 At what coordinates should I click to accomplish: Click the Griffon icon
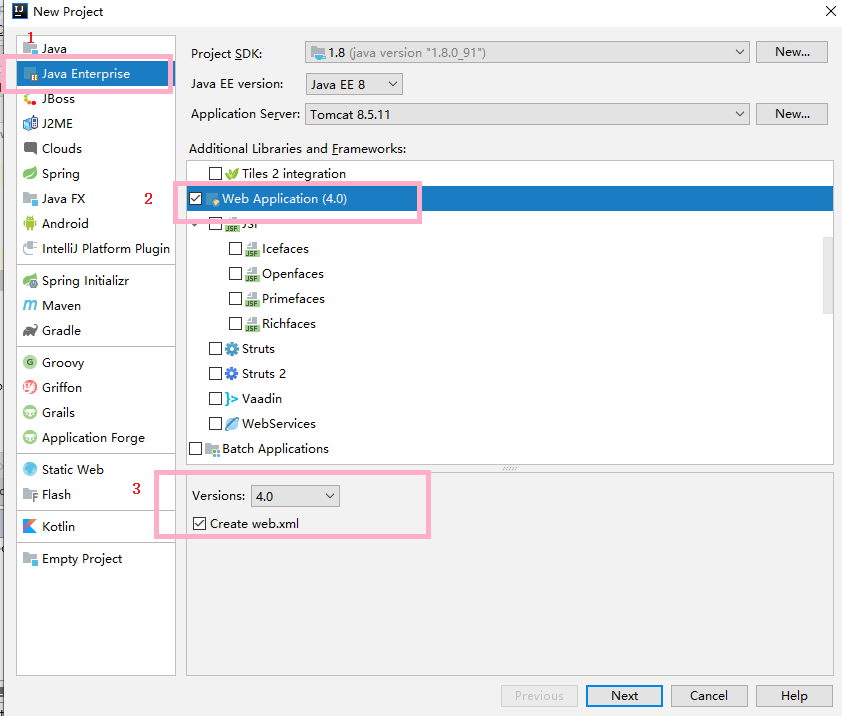(x=30, y=387)
